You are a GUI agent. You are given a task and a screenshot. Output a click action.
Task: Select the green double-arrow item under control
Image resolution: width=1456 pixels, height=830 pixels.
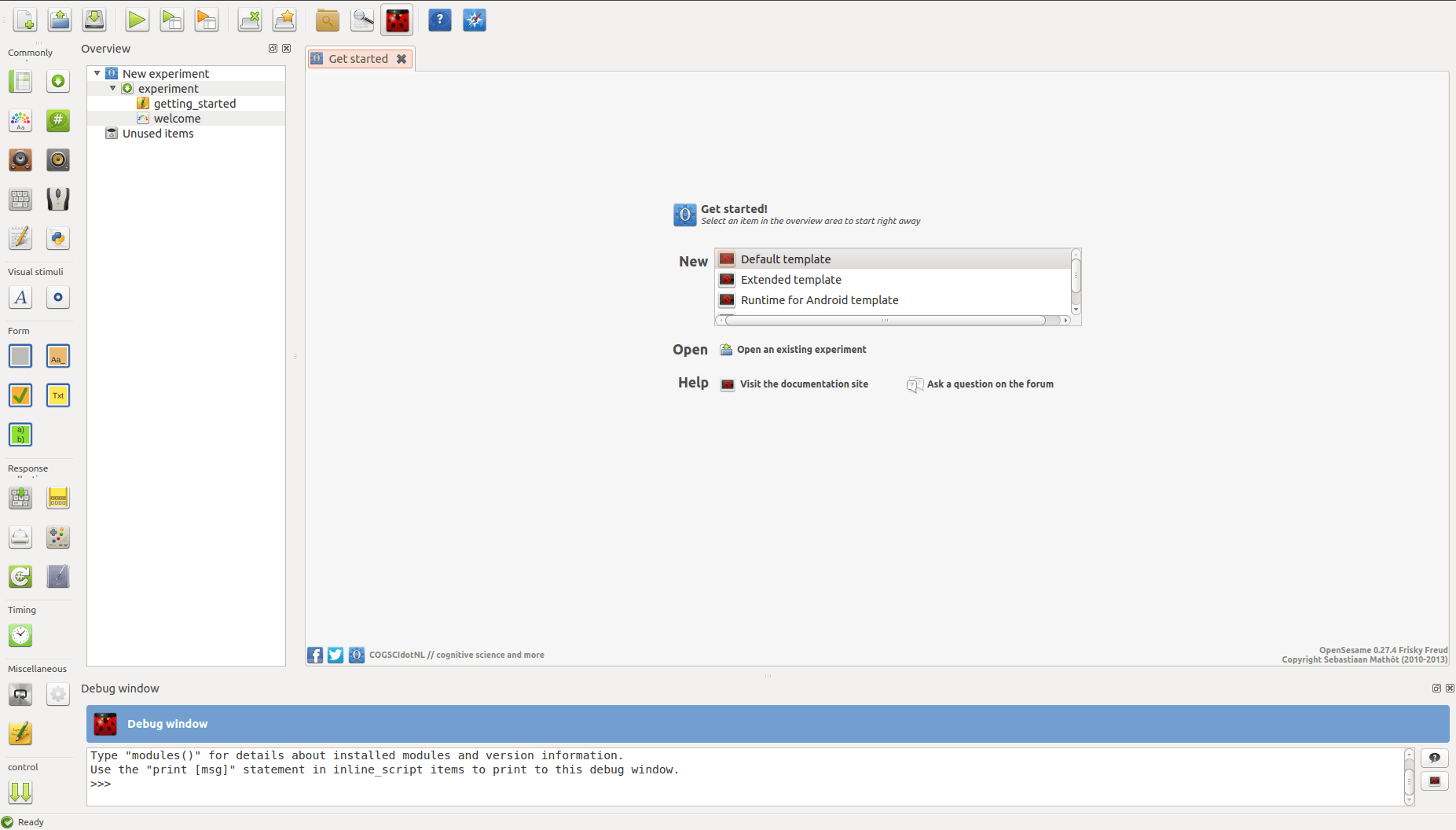click(20, 792)
